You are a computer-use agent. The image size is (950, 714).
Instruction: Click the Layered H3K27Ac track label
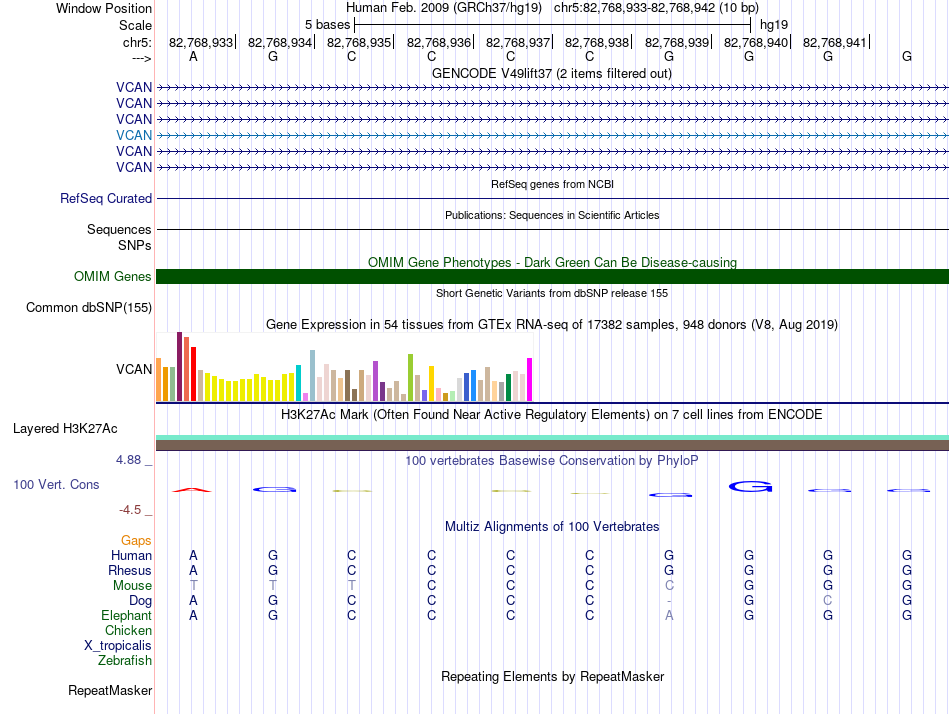(x=65, y=429)
